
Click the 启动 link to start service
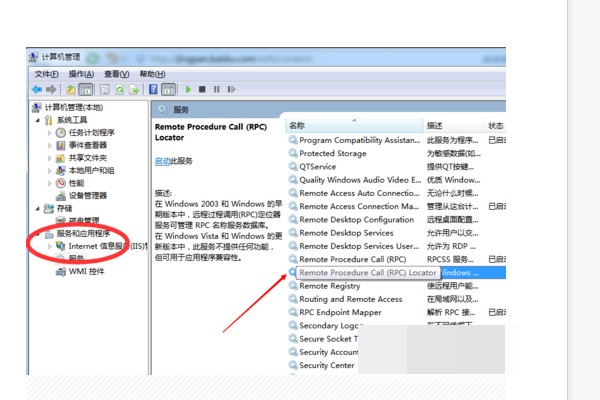pos(162,160)
